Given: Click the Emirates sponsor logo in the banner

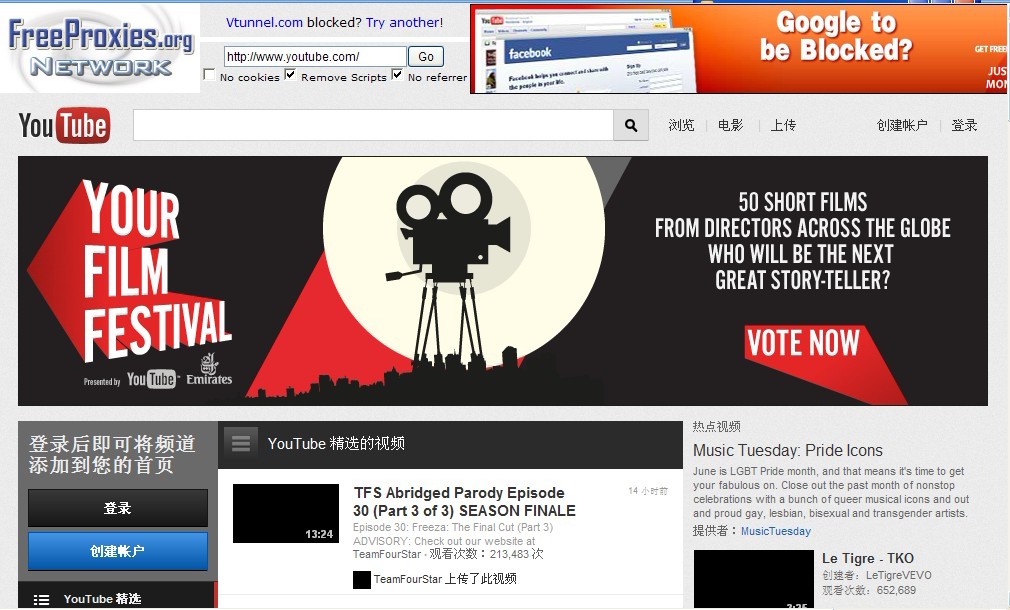Looking at the screenshot, I should pos(209,370).
